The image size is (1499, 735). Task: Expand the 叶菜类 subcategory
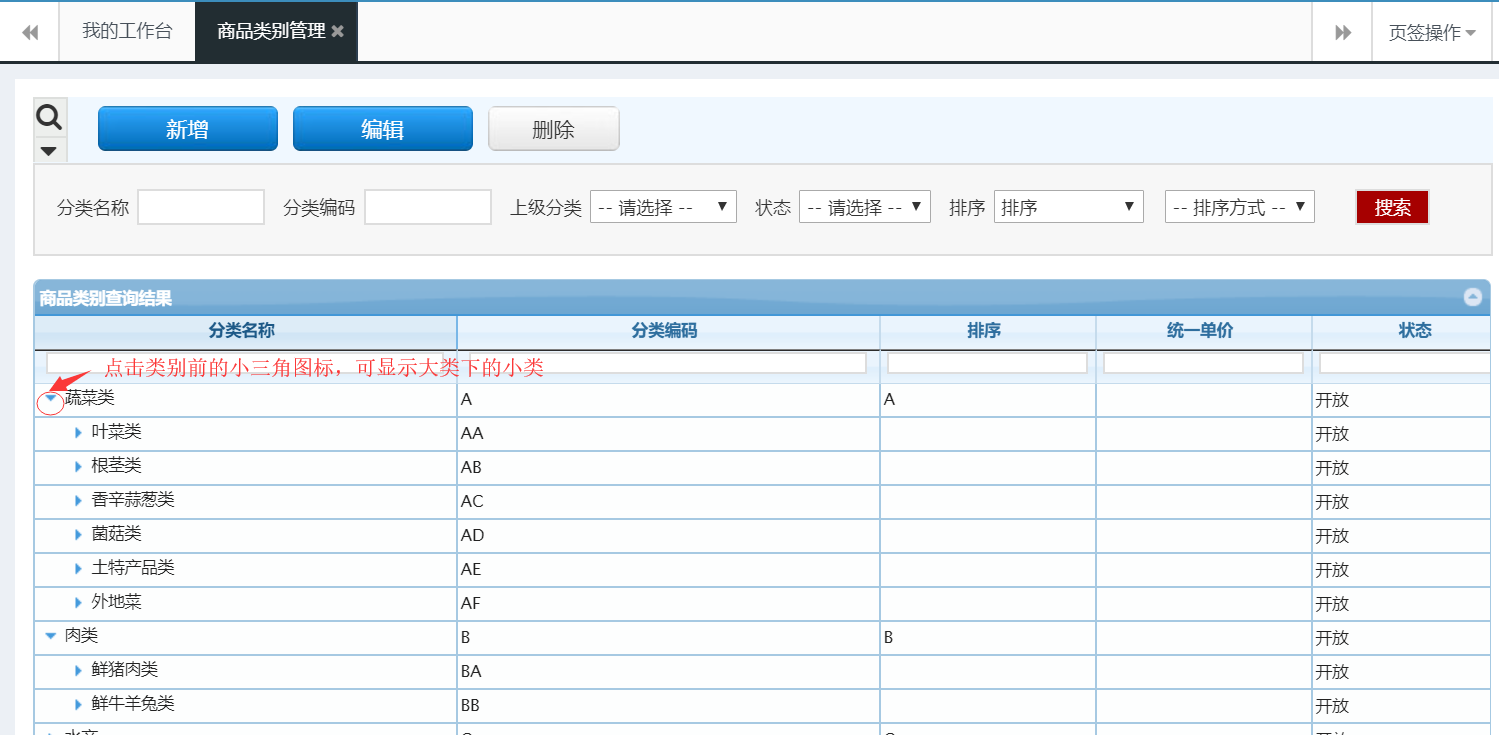click(79, 433)
